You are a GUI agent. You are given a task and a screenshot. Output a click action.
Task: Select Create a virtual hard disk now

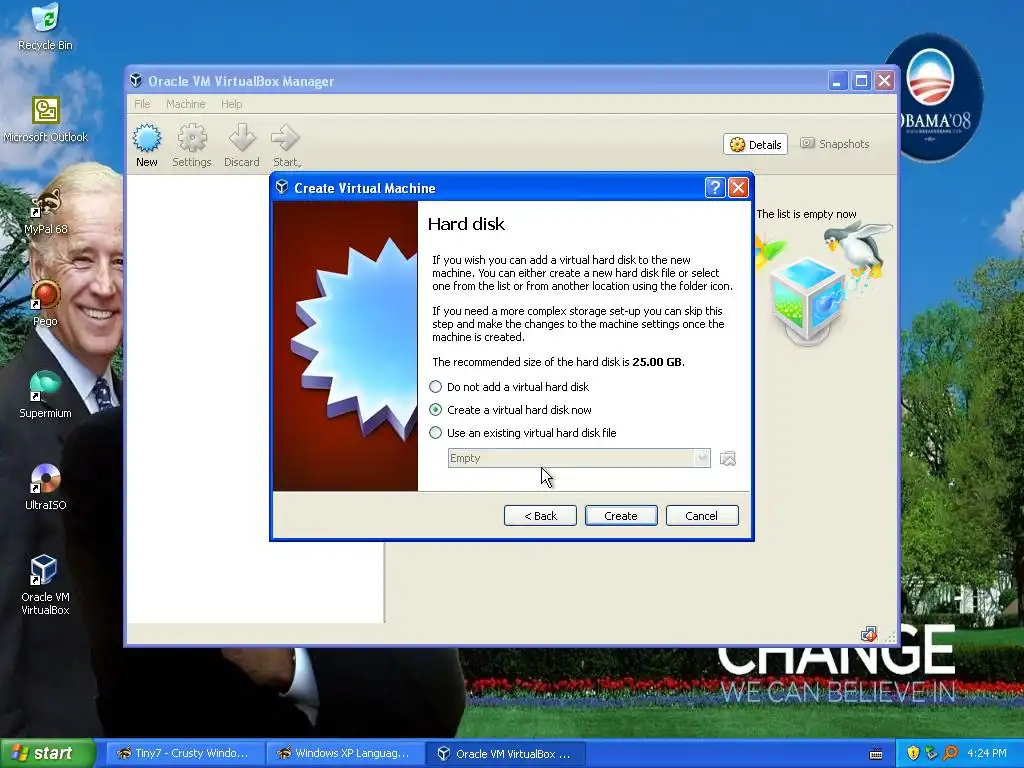511,410
